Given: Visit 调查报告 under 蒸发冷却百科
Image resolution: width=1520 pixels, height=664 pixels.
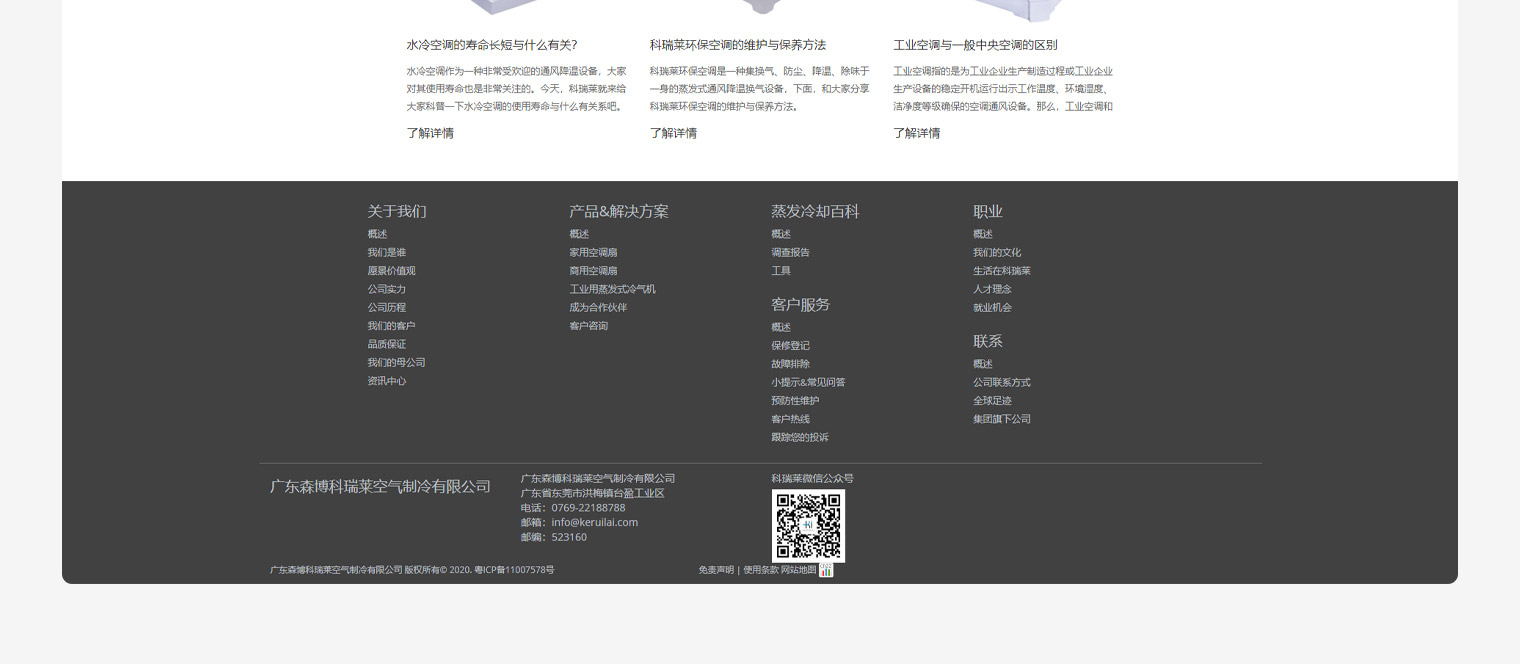Looking at the screenshot, I should (790, 253).
